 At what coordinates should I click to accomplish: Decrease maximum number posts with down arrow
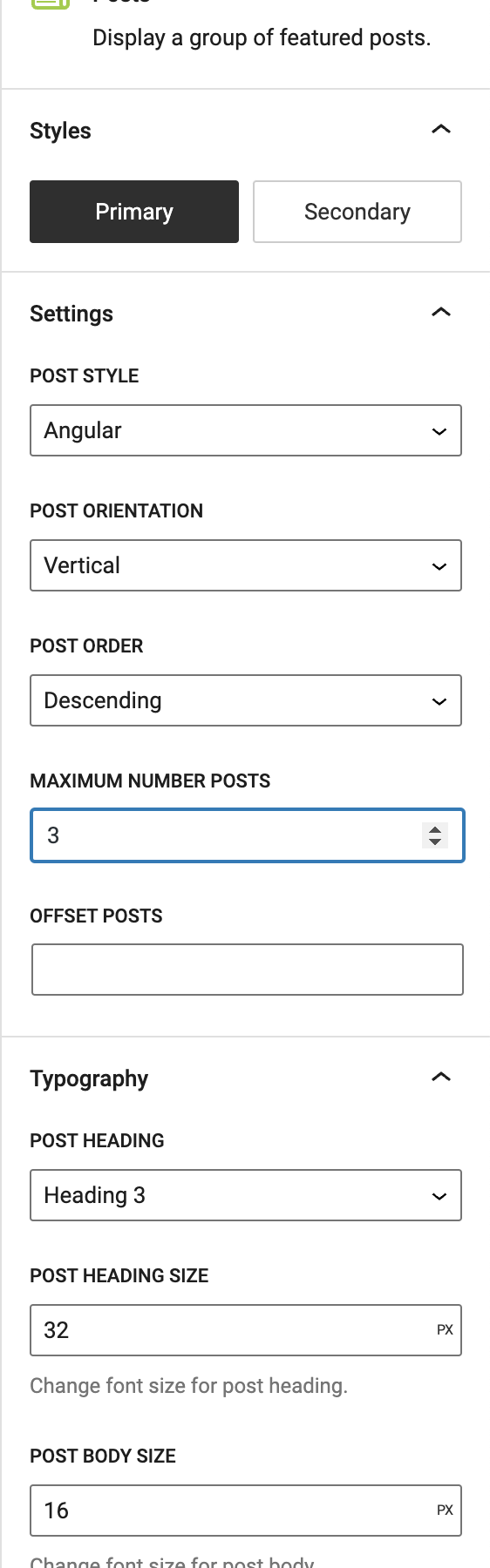coord(435,841)
